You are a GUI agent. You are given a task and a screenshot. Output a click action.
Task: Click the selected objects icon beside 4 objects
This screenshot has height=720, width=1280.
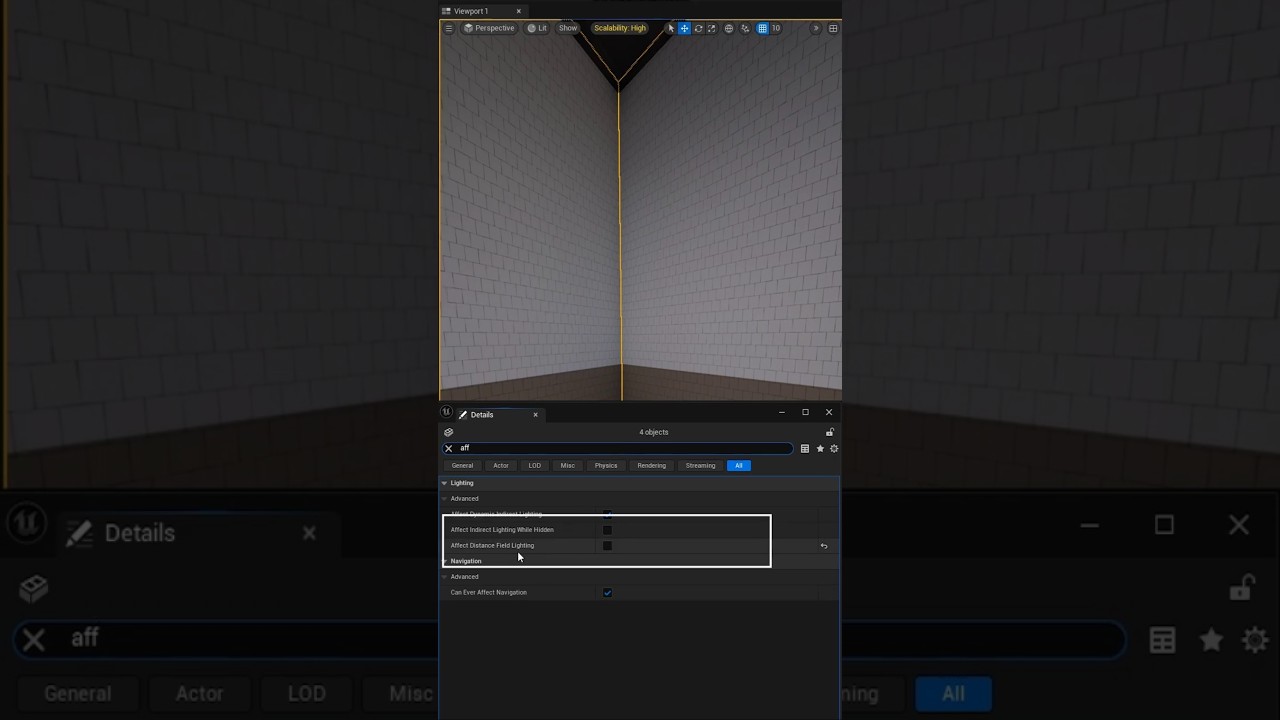click(448, 432)
